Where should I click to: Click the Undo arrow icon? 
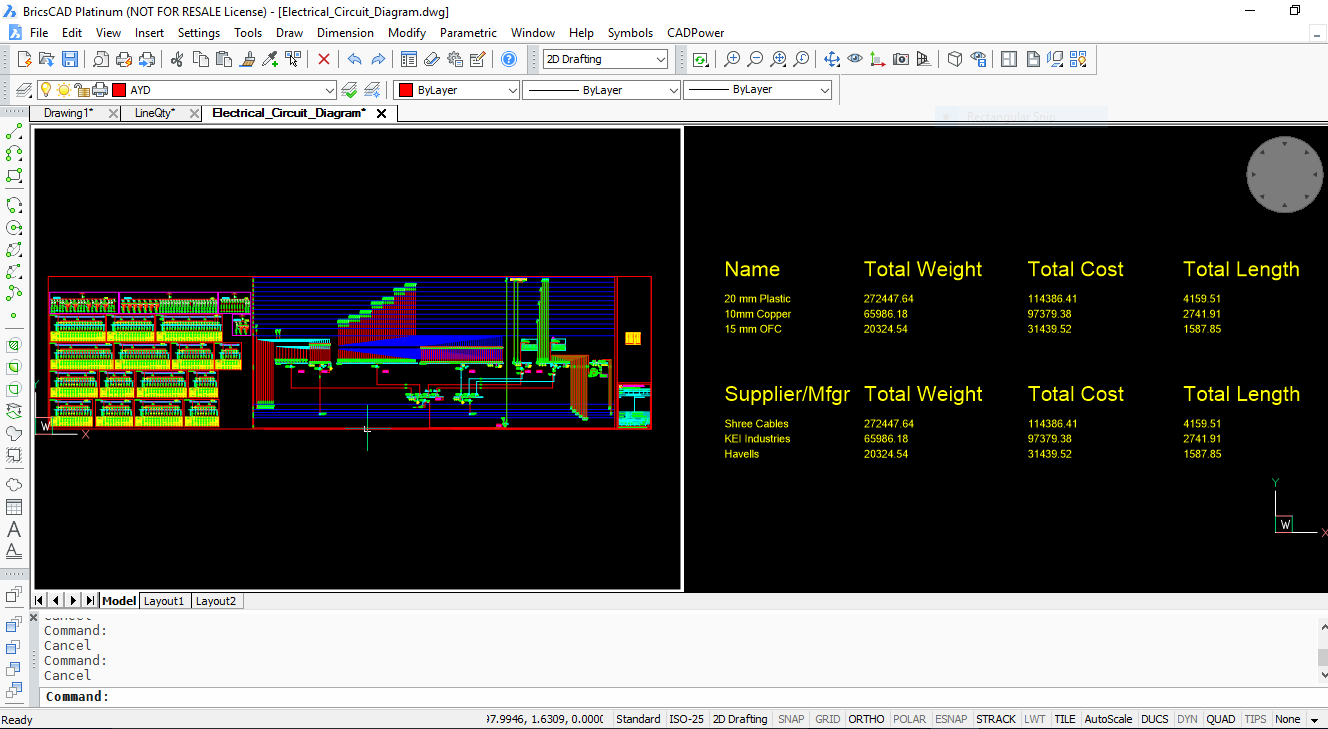[354, 60]
